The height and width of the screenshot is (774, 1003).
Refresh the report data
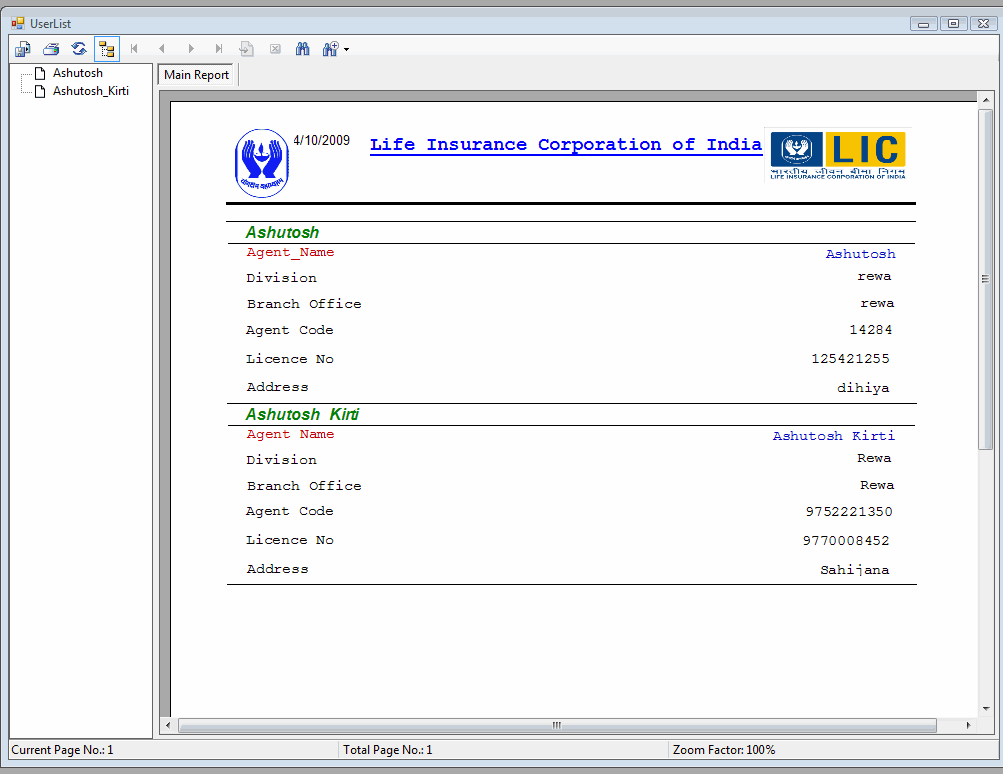click(78, 48)
